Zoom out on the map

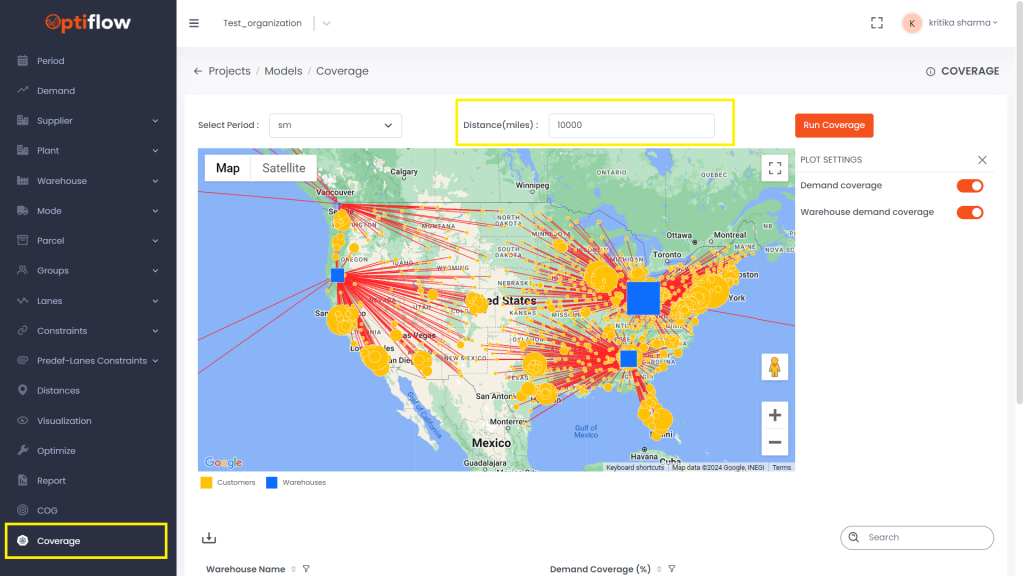(775, 442)
